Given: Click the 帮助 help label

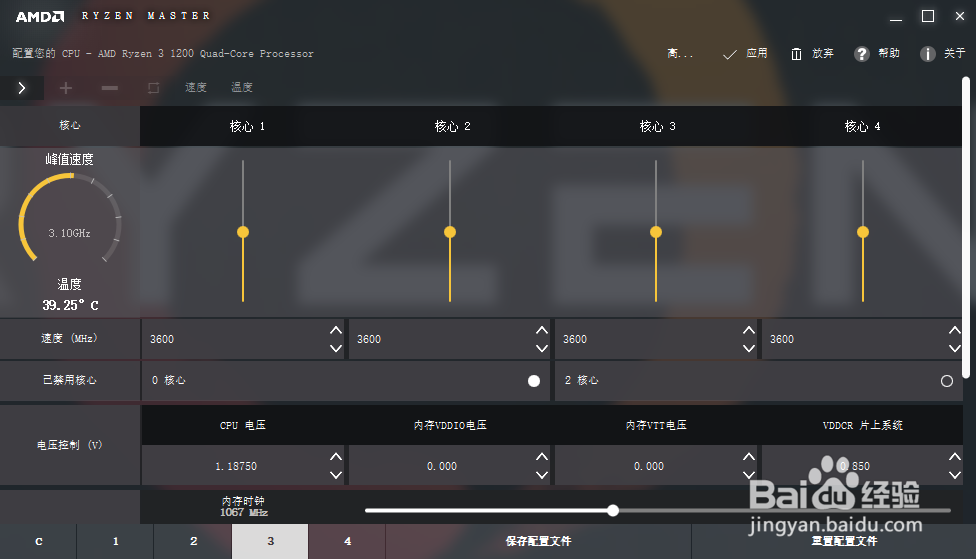Looking at the screenshot, I should point(889,53).
